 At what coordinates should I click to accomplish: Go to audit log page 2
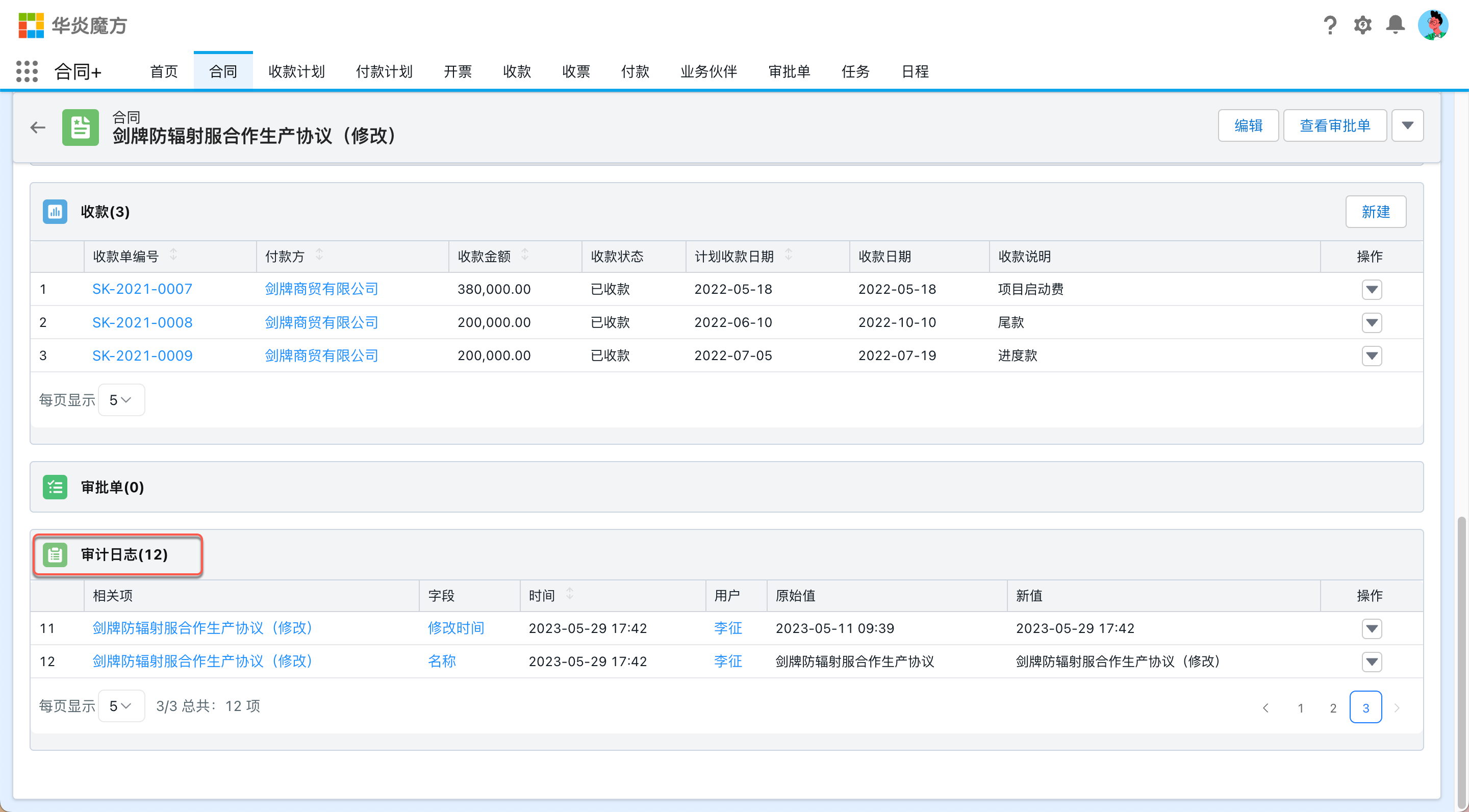(x=1333, y=707)
